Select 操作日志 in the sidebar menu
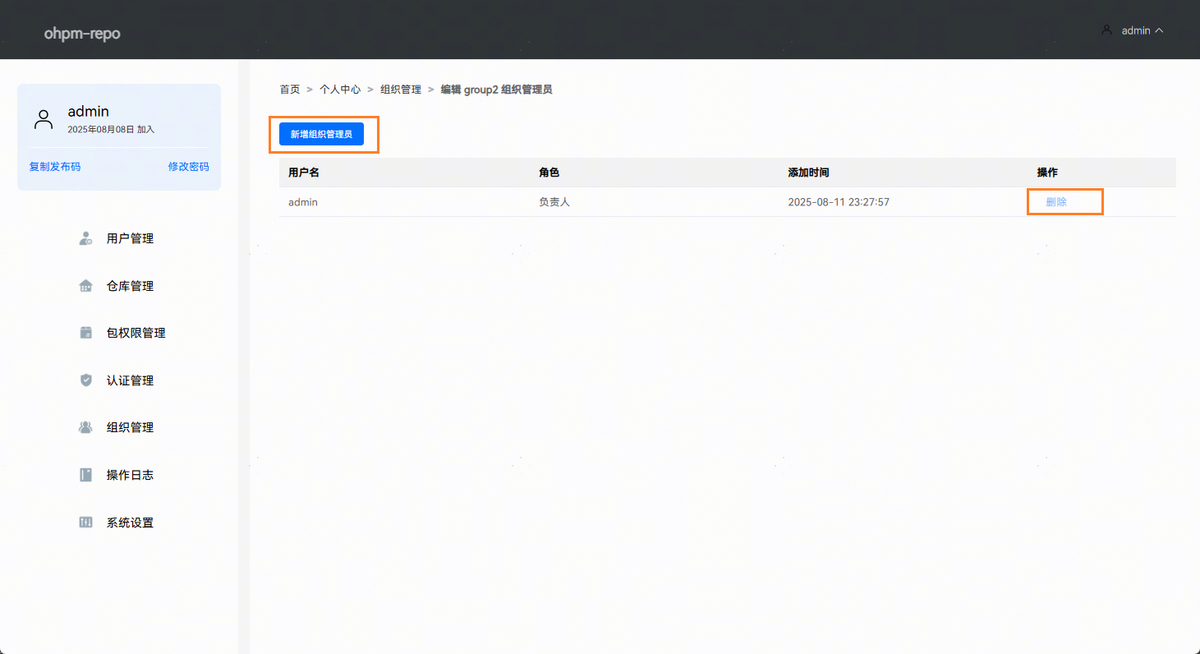 coord(130,475)
